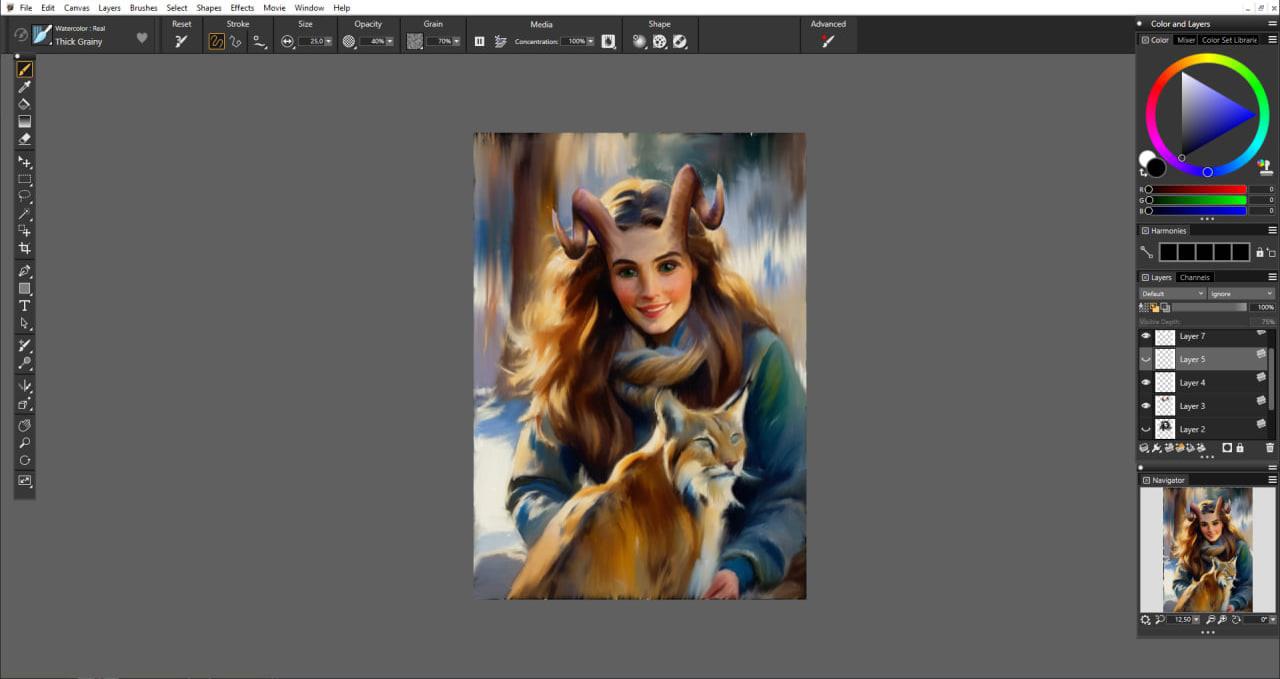Click the Advanced brush controls icon

coord(827,41)
